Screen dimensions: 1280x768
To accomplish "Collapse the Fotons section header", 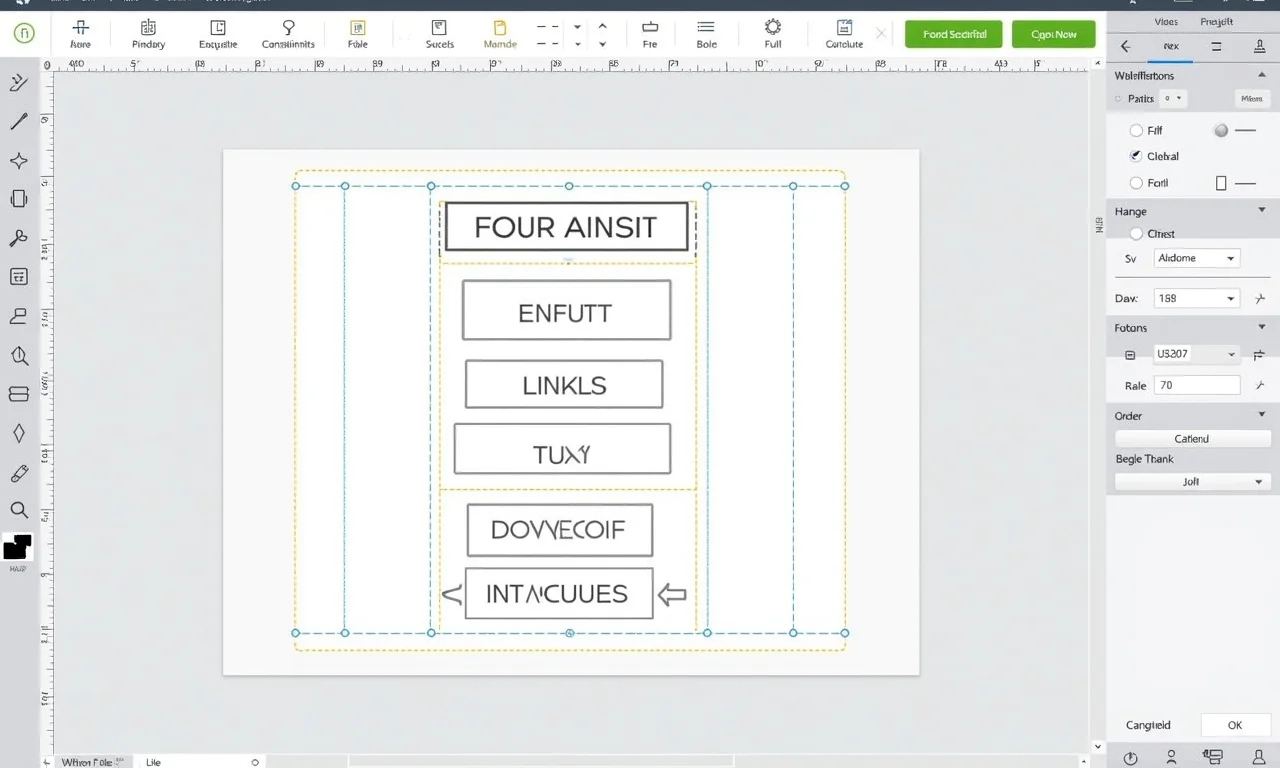I will point(1262,327).
